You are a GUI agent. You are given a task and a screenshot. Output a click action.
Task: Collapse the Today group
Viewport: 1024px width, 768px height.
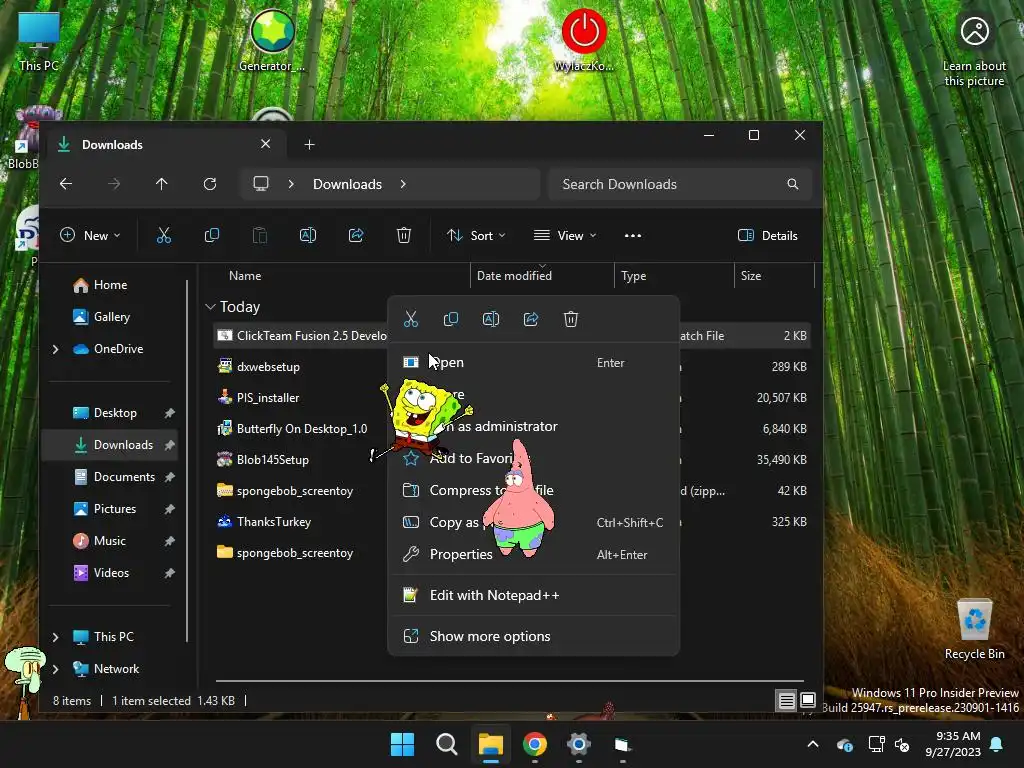click(x=210, y=307)
